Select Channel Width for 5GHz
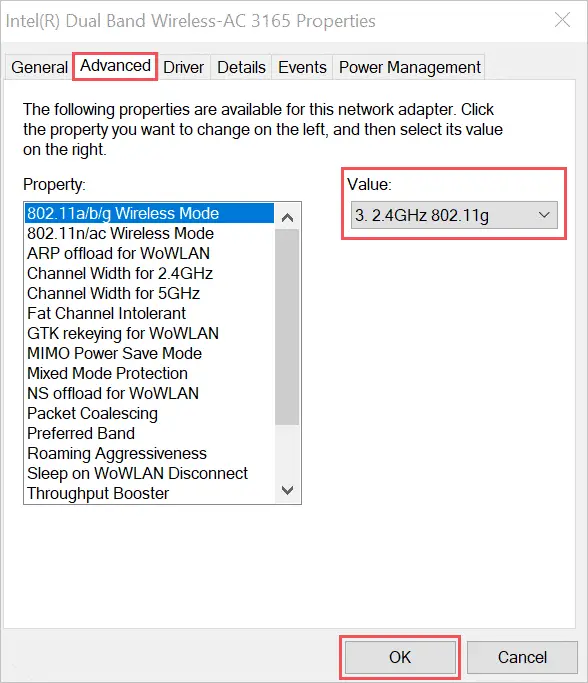Viewport: 588px width, 683px height. coord(149,294)
